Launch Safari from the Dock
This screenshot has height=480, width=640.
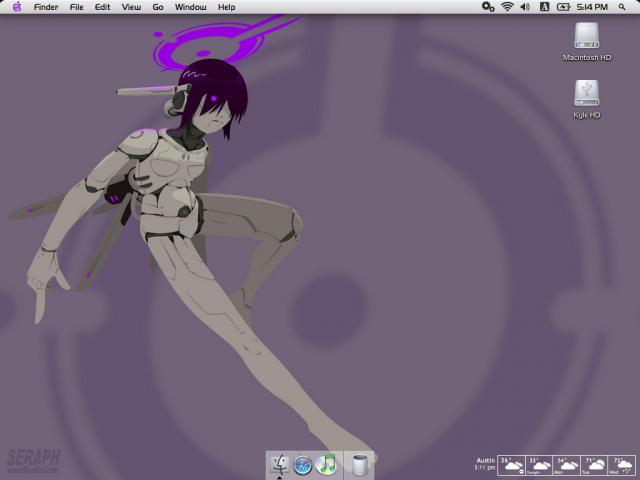[303, 465]
